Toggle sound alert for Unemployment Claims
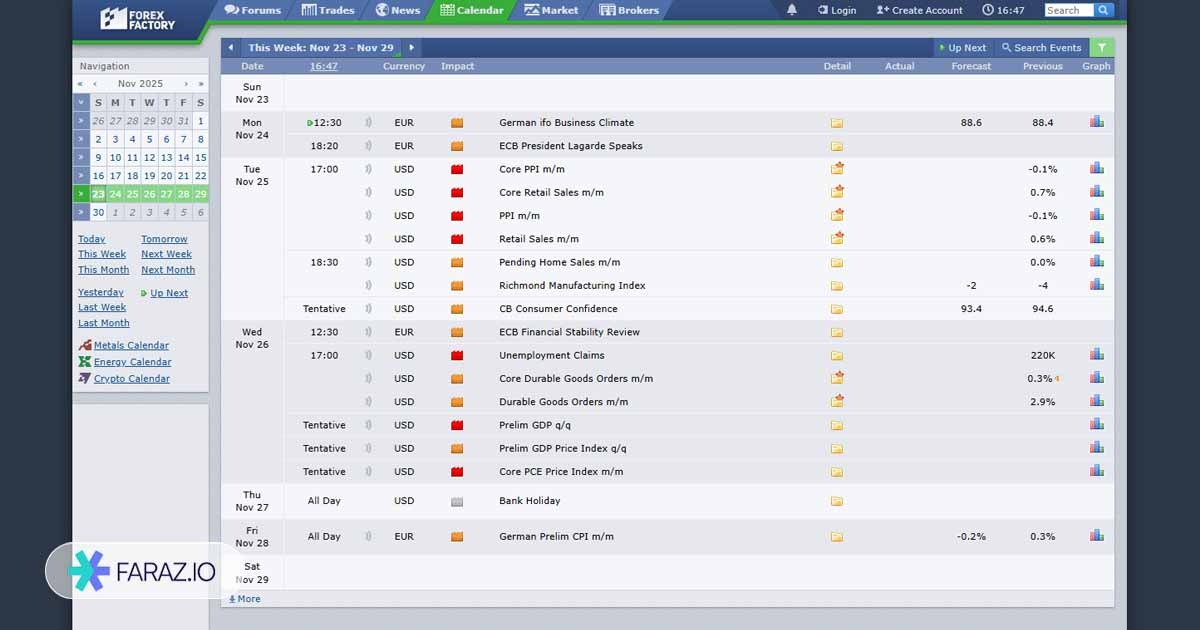This screenshot has height=630, width=1200. 368,355
